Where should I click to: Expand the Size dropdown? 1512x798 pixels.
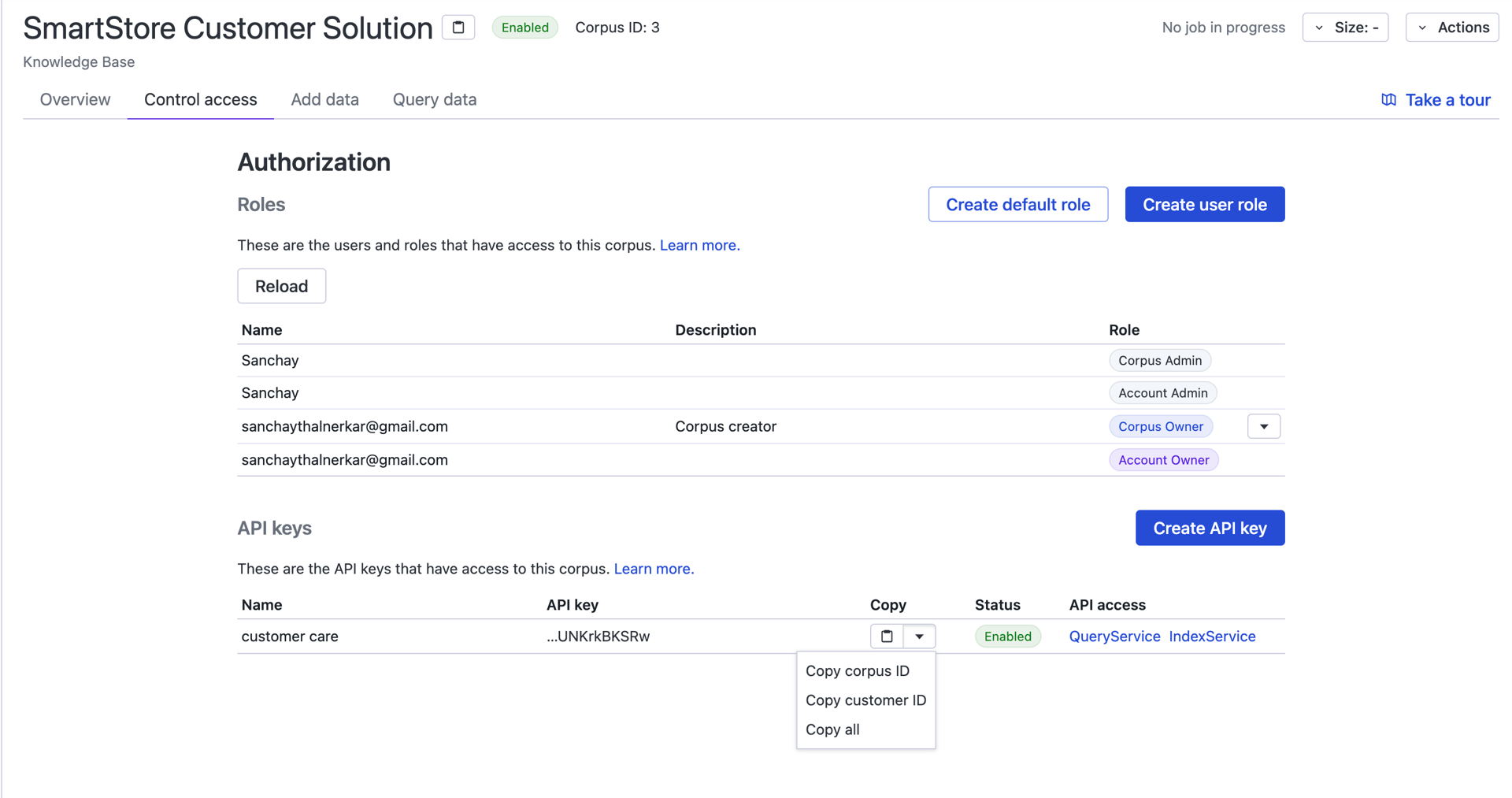(1345, 28)
